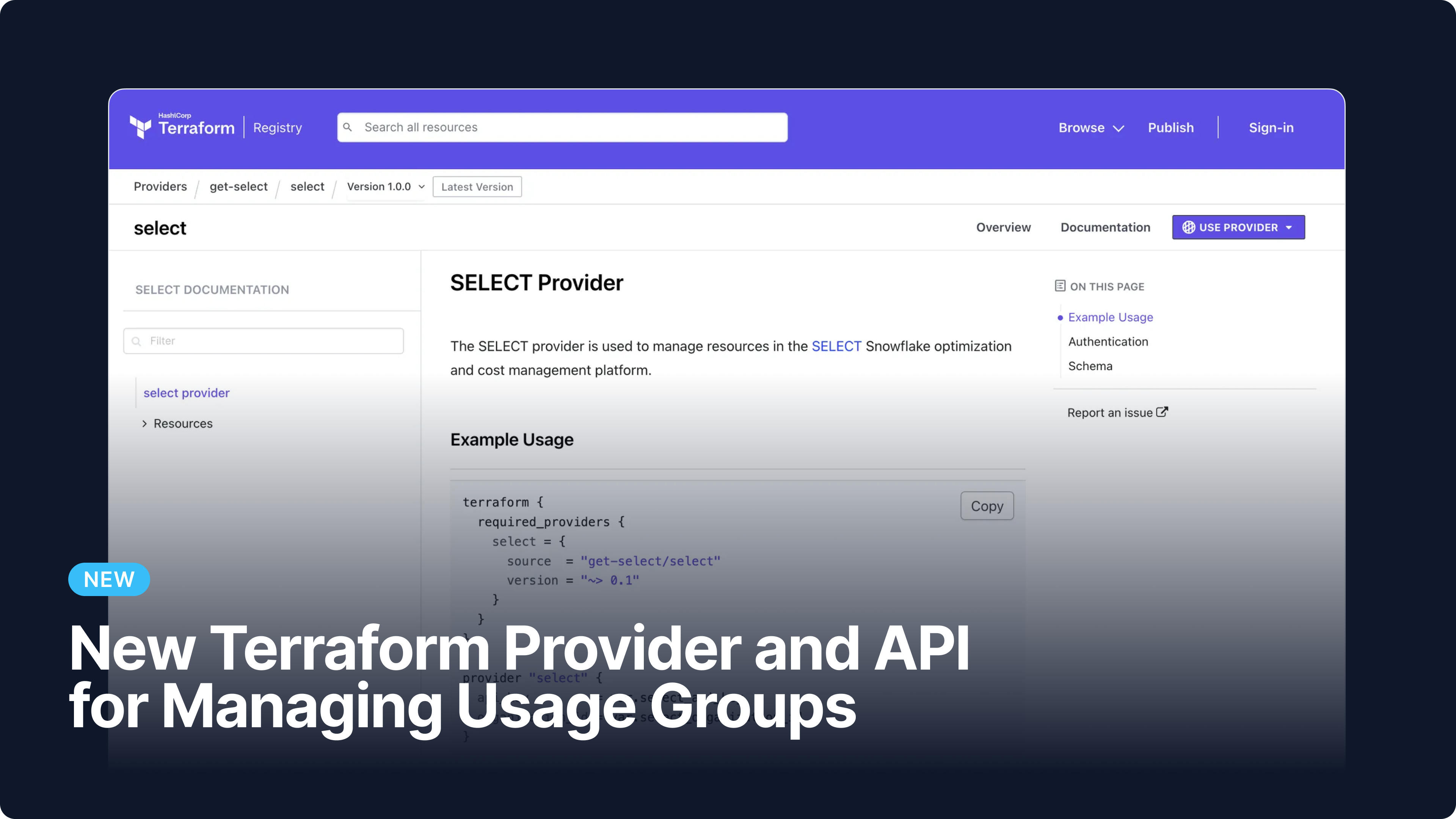Click the SELECT DOCUMENTATION sidebar header
This screenshot has height=819, width=1456.
pos(212,289)
